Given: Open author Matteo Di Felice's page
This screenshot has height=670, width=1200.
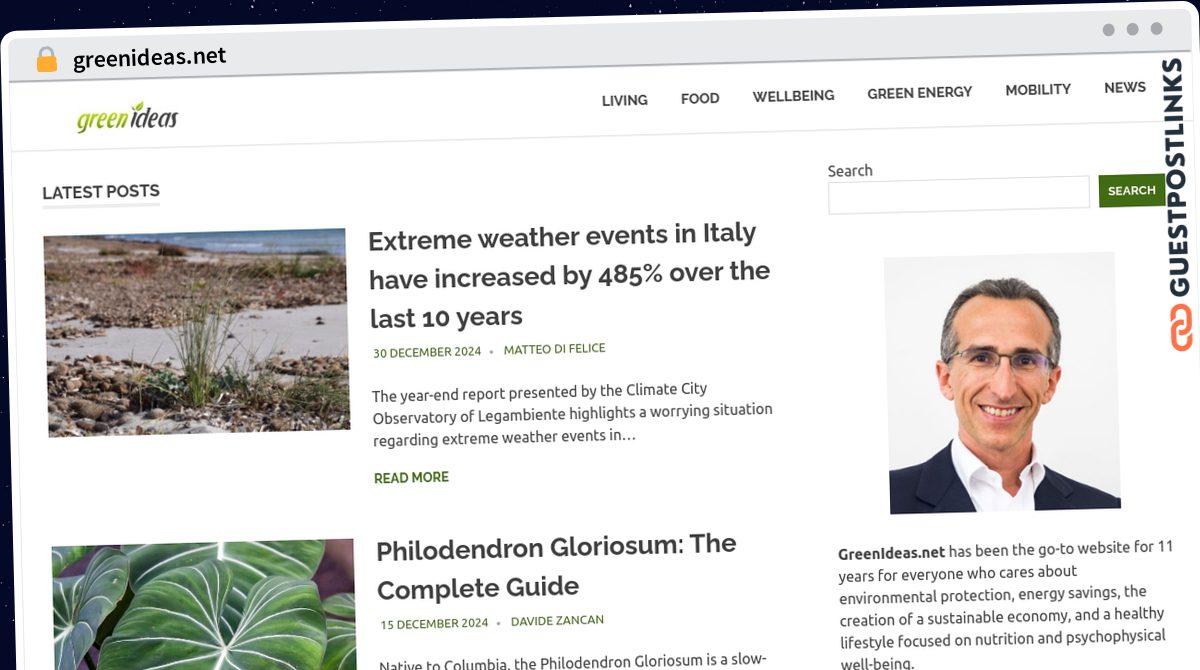Looking at the screenshot, I should pos(554,349).
